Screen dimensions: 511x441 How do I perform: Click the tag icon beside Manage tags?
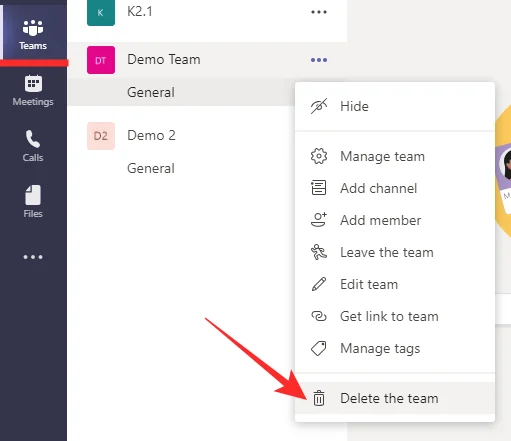pos(319,349)
